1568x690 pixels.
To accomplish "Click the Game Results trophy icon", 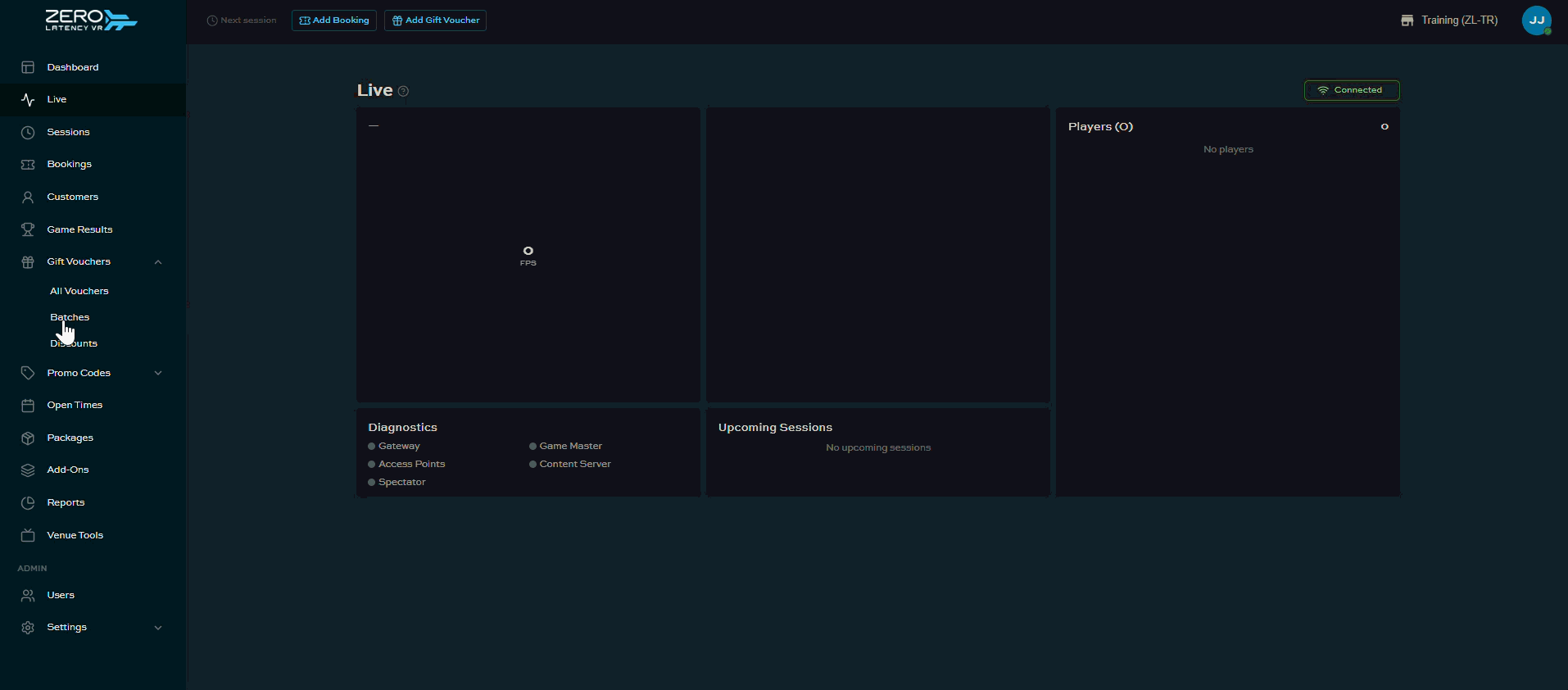I will pos(28,229).
